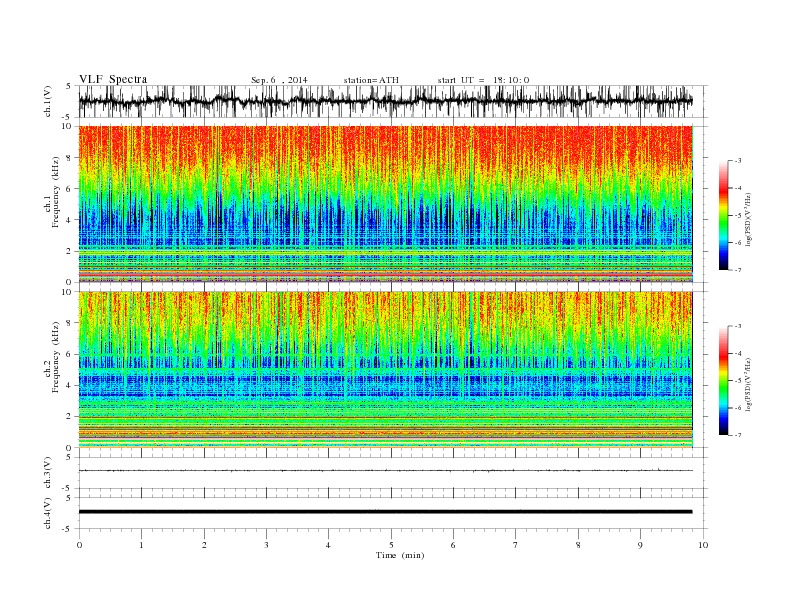This screenshot has width=792, height=612.
Task: Click inside the ch.1 spectrogram panel
Action: pos(386,204)
